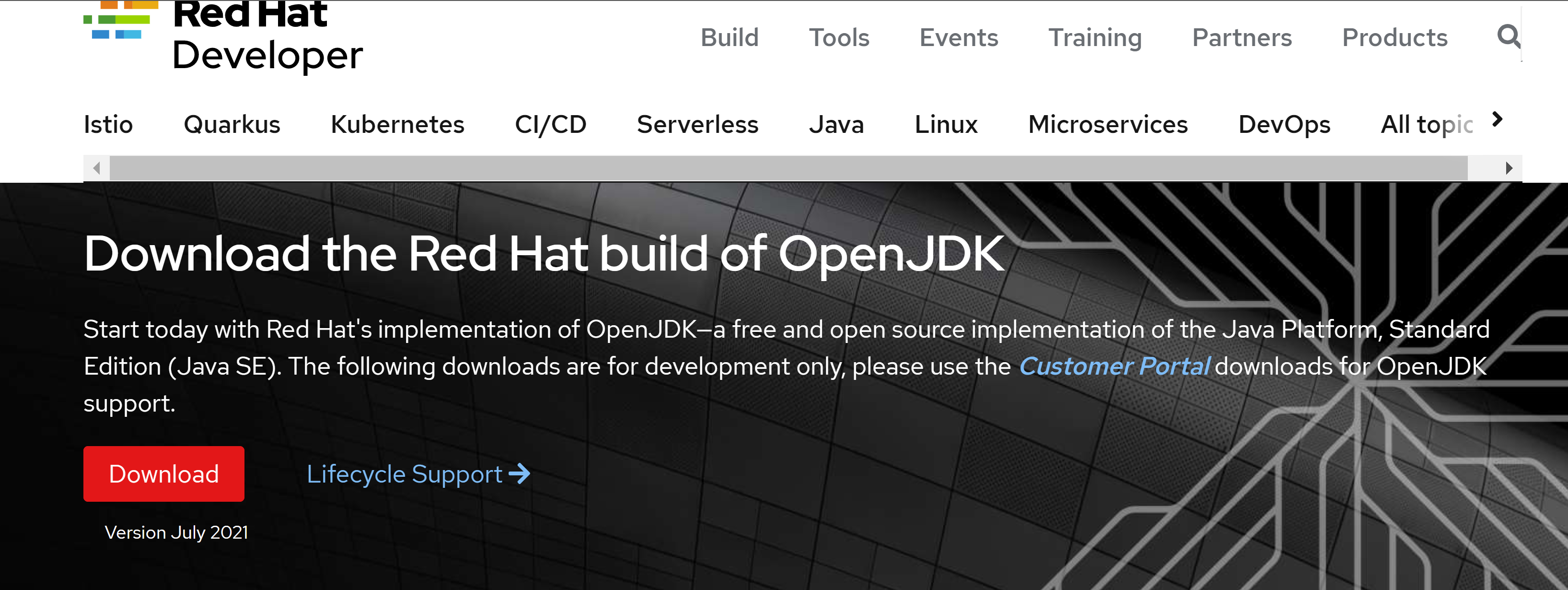Screen dimensions: 1568x590
Task: Open the Training menu
Action: click(x=1095, y=38)
